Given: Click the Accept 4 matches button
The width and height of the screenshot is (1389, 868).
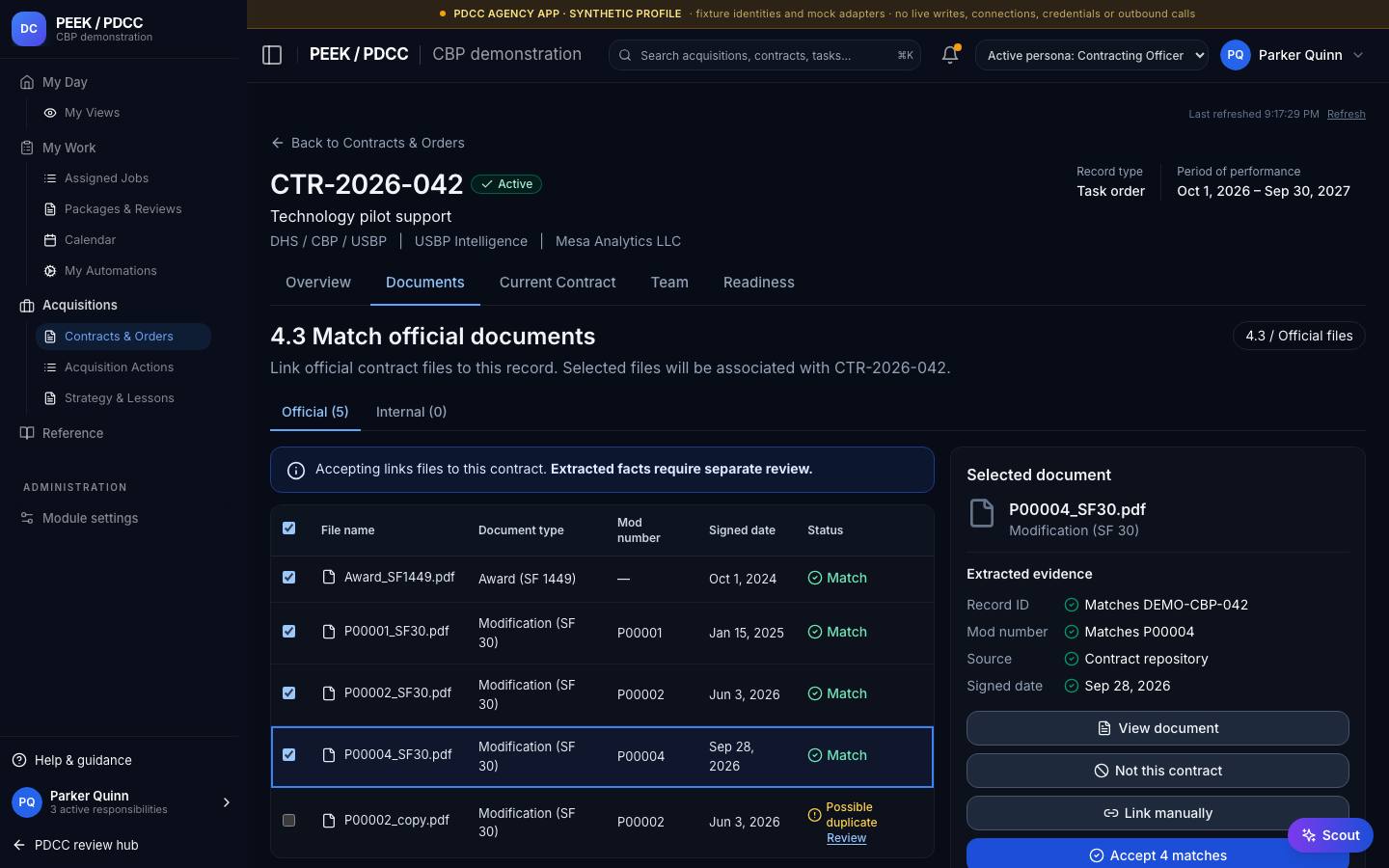Looking at the screenshot, I should [1157, 854].
